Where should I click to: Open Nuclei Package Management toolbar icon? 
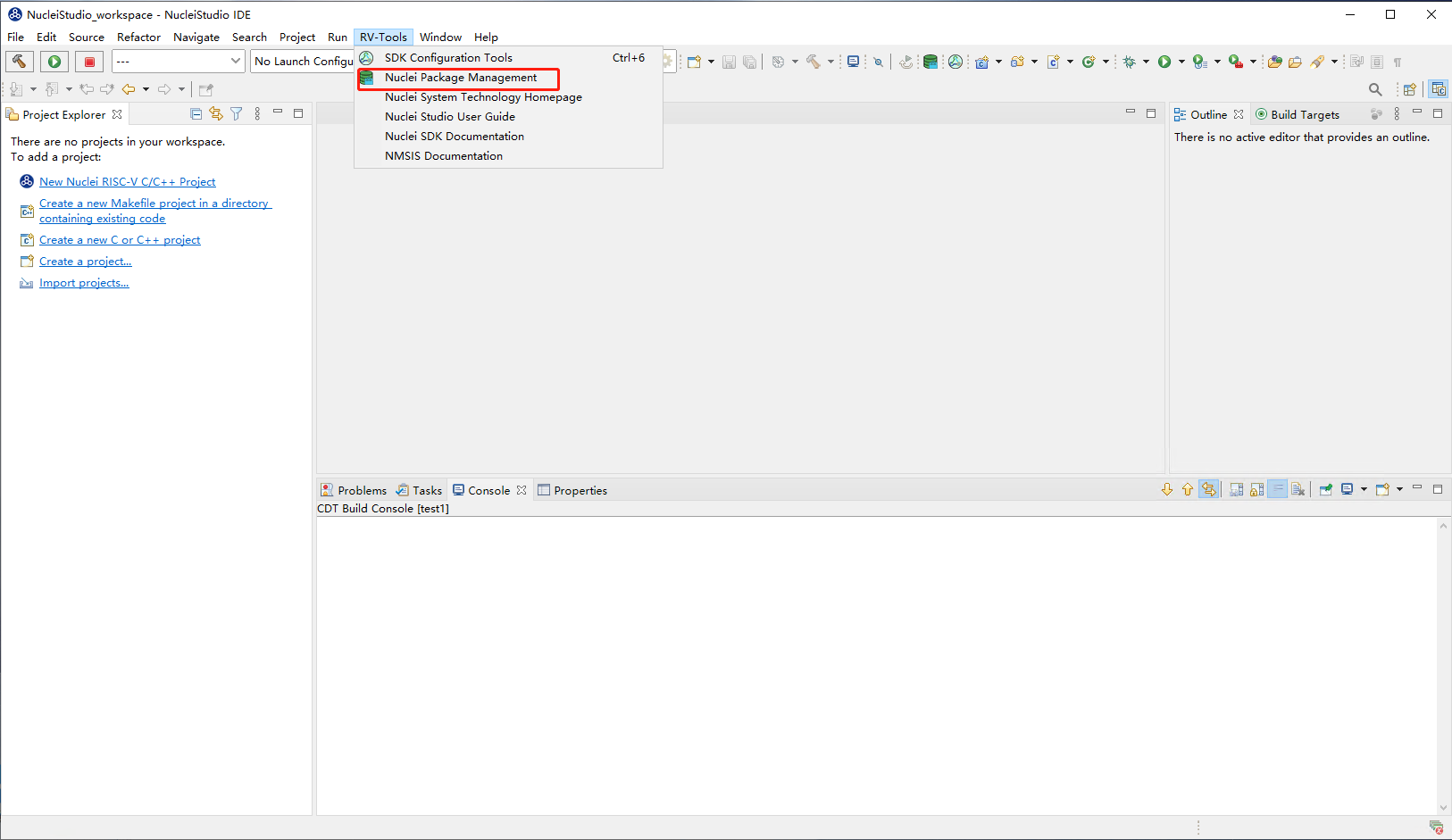[x=930, y=62]
